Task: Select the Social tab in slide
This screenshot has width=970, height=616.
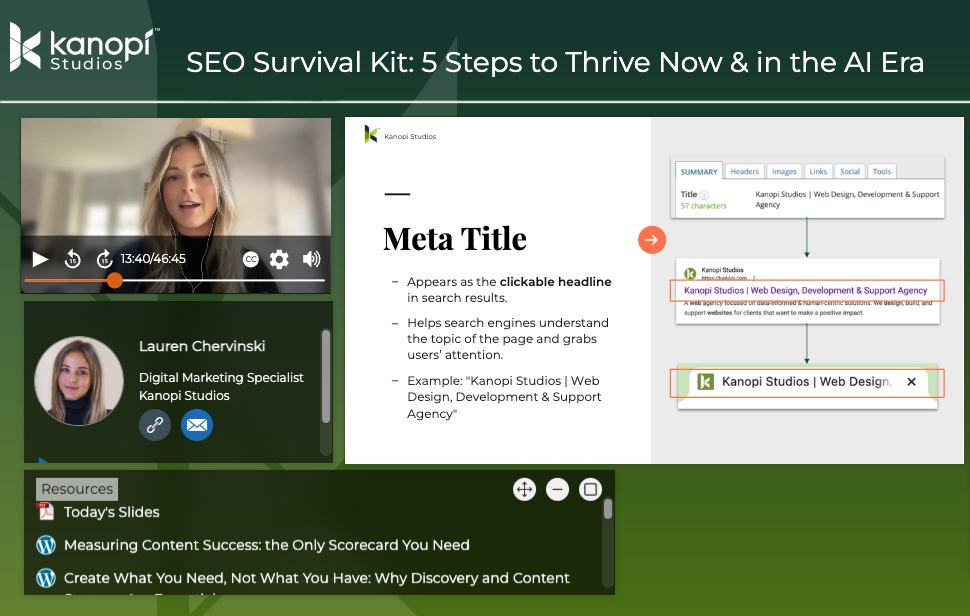Action: (x=849, y=171)
